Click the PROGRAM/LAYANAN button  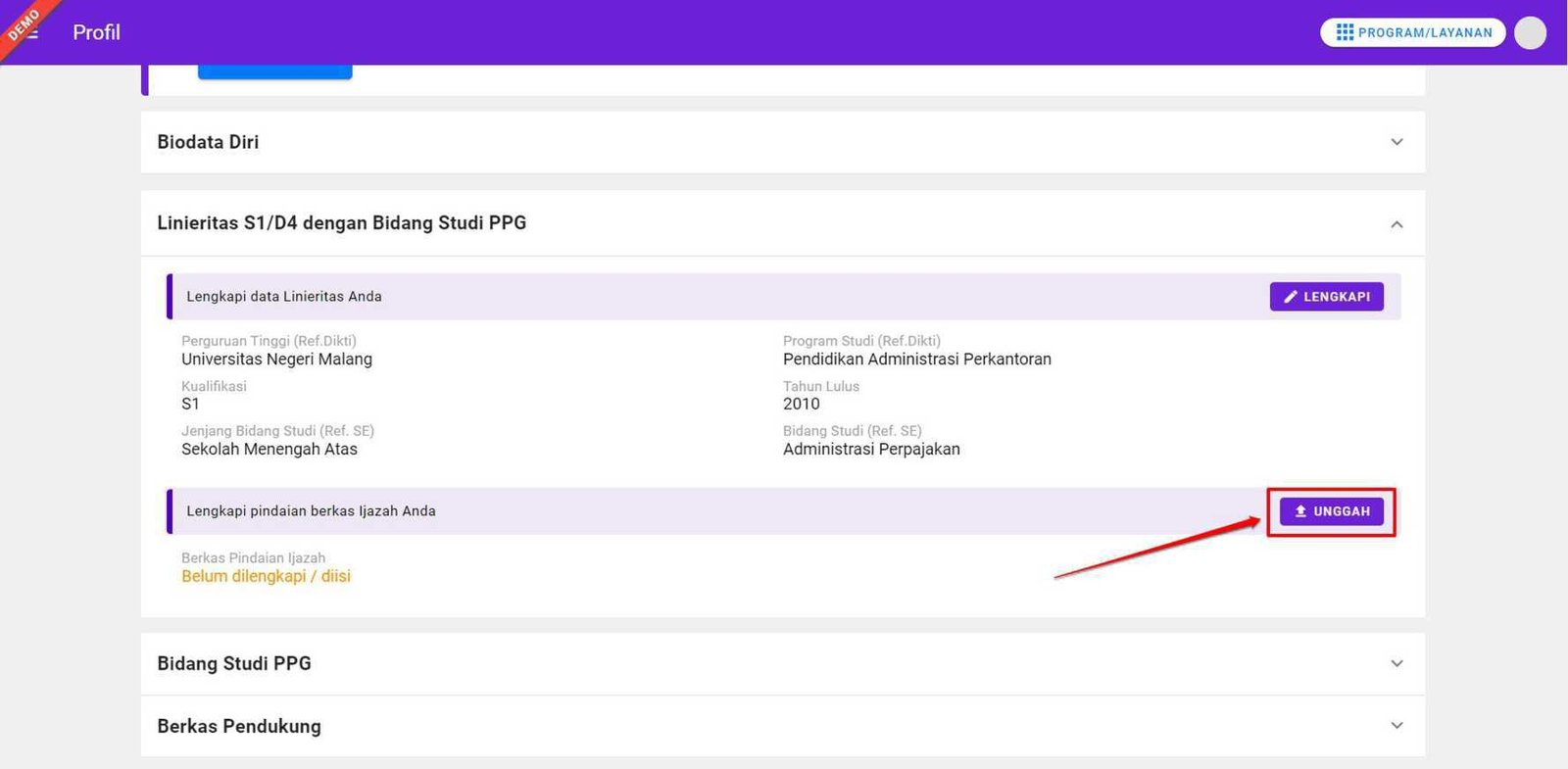click(1413, 32)
